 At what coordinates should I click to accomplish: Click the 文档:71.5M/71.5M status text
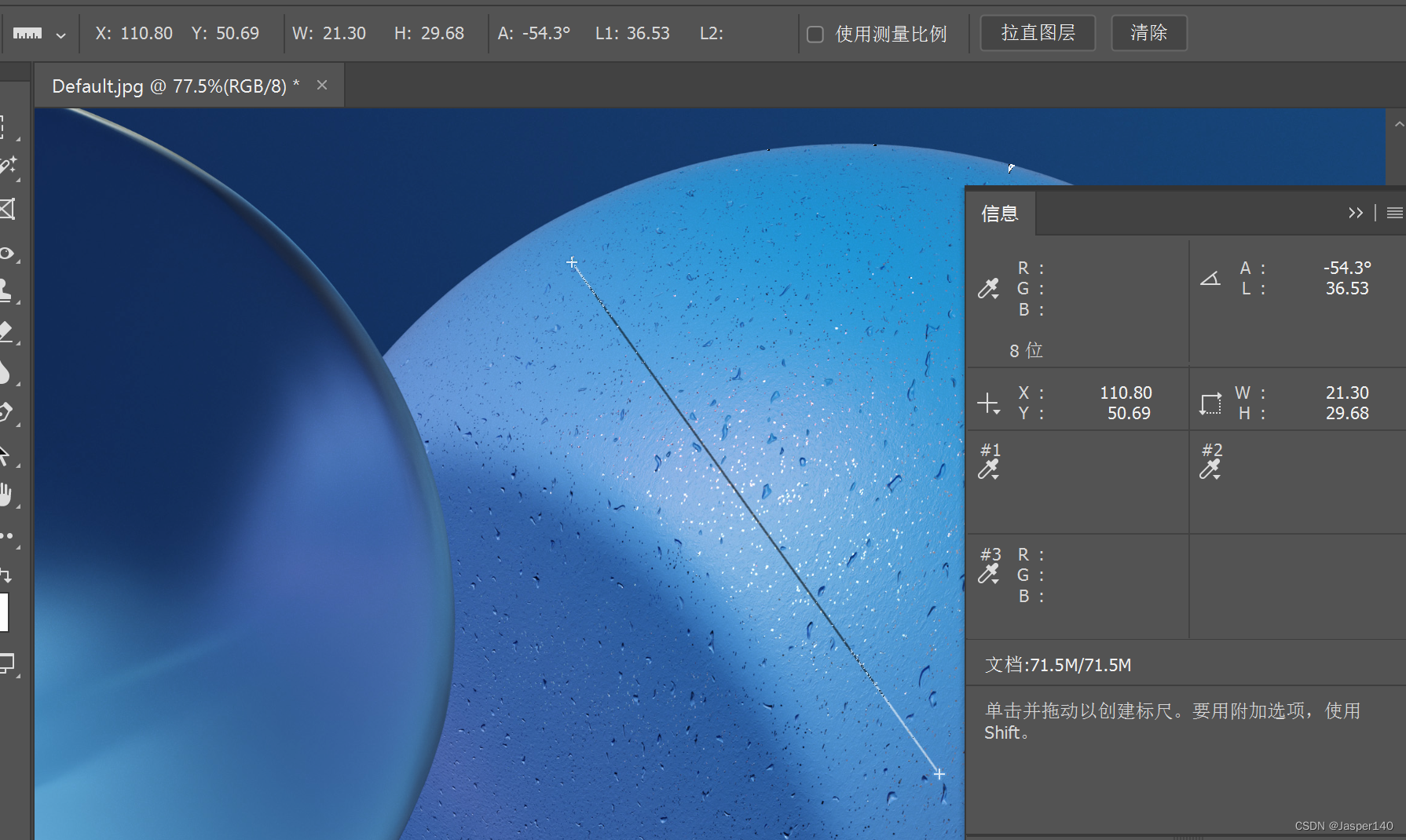coord(1058,666)
